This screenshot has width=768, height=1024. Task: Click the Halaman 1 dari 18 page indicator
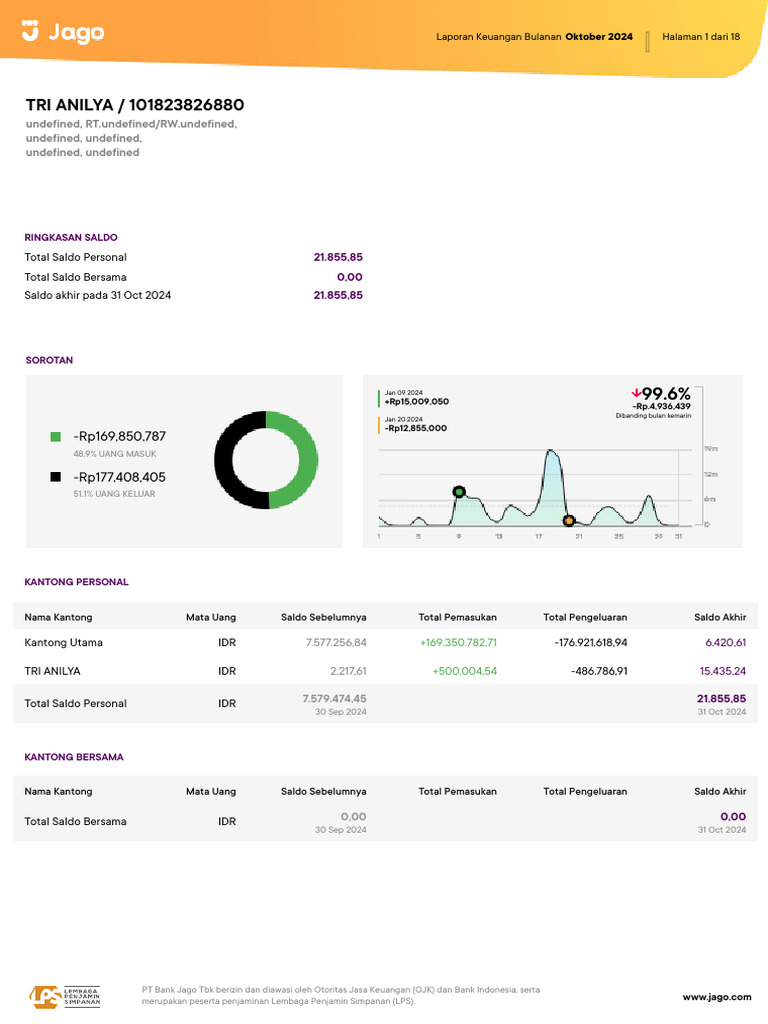click(x=701, y=37)
